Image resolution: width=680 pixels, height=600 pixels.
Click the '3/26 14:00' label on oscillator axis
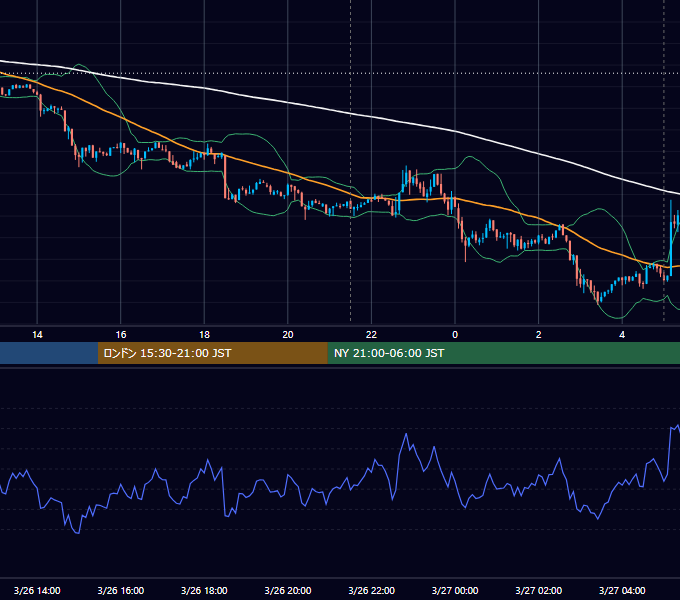click(37, 590)
